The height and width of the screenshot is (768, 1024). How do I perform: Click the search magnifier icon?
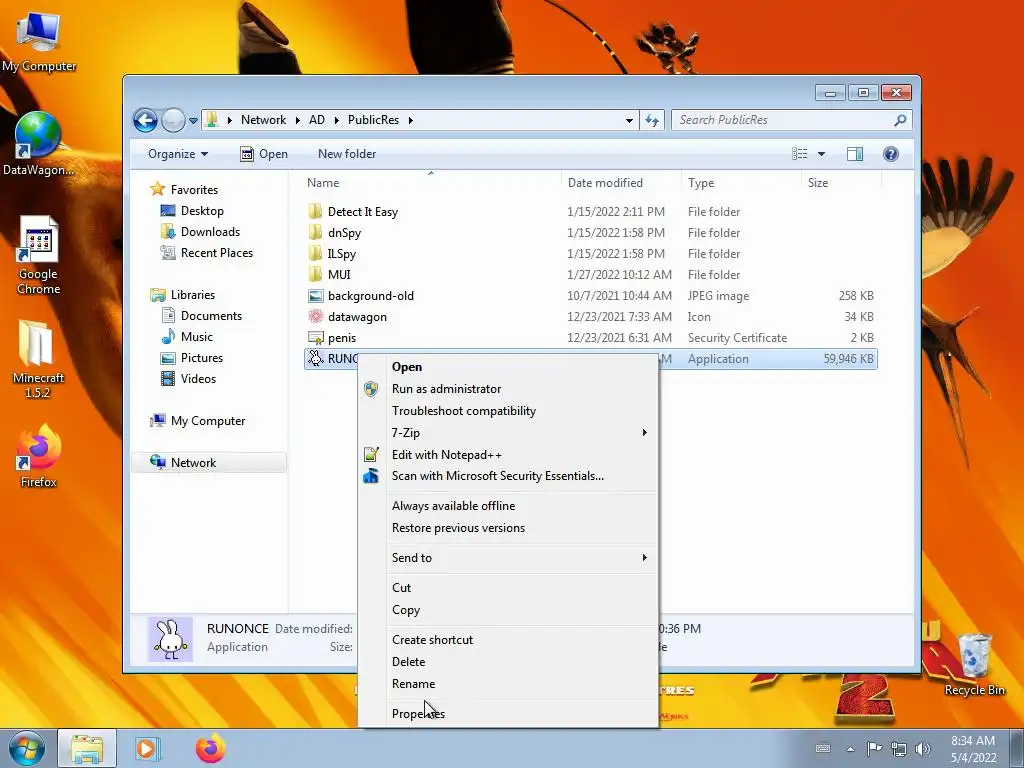[900, 120]
